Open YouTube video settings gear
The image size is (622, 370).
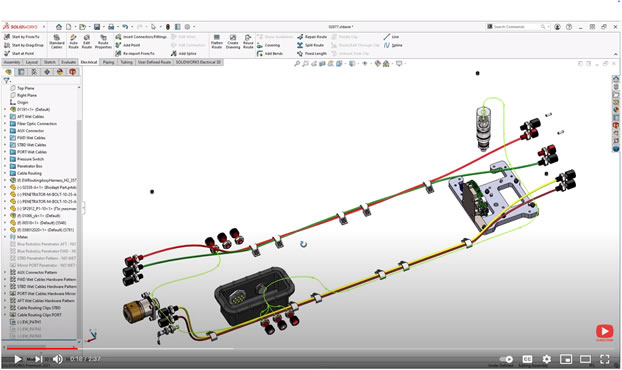point(547,359)
